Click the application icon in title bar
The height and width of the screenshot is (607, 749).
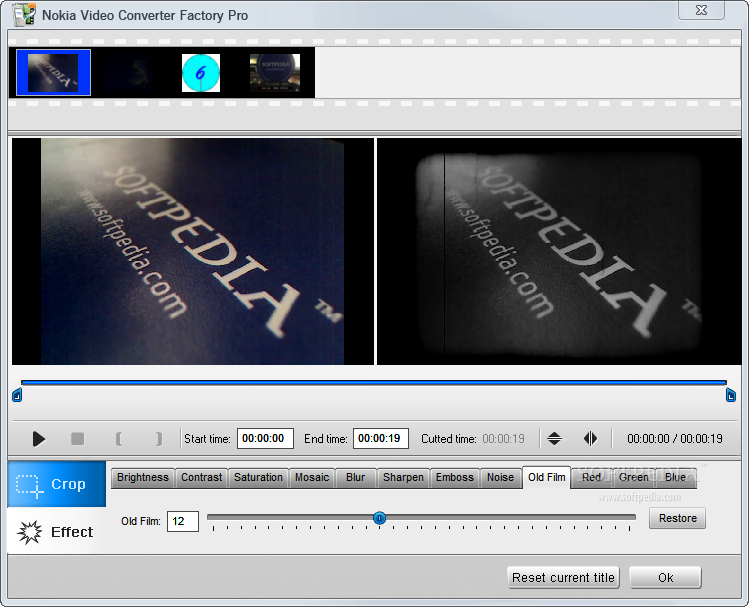(x=24, y=15)
